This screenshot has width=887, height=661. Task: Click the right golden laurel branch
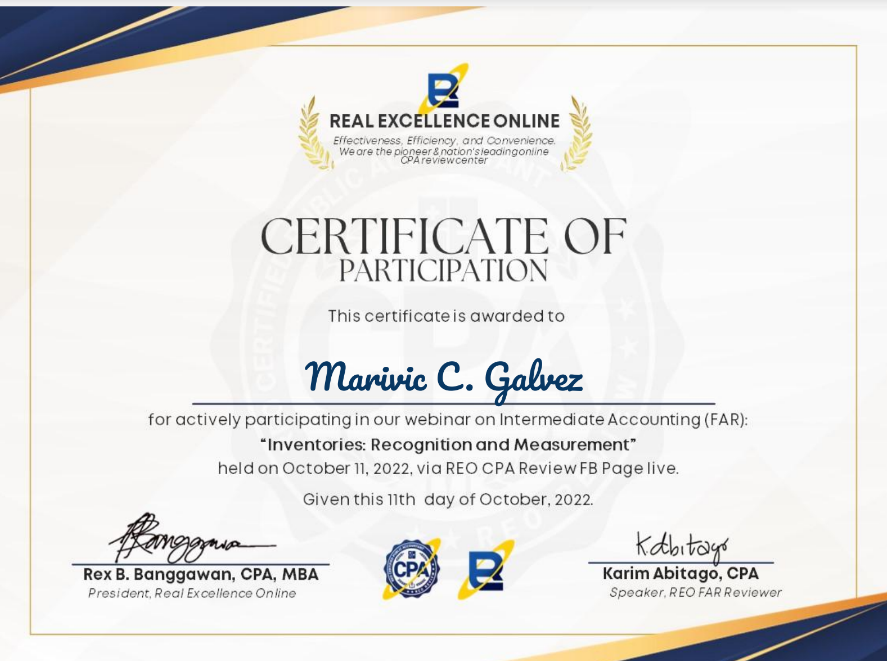point(576,133)
